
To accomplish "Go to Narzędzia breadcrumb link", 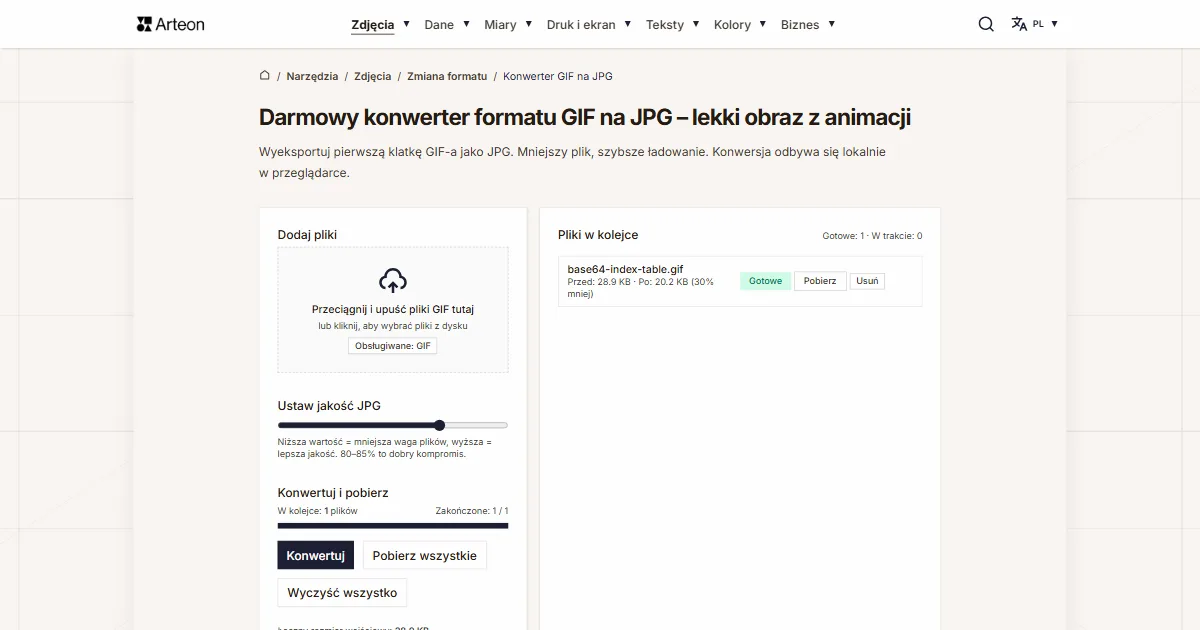I will tap(312, 76).
